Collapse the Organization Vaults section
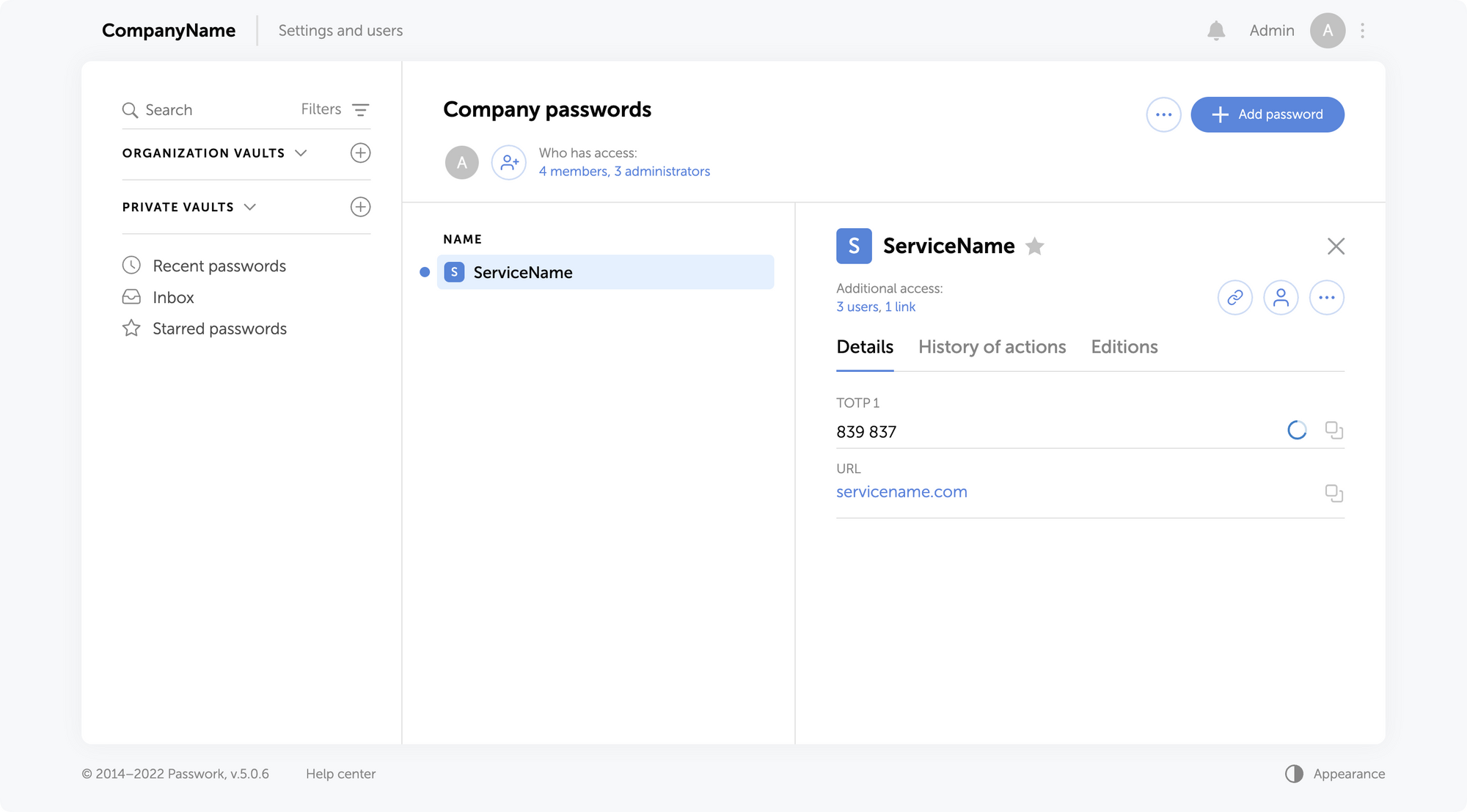This screenshot has height=812, width=1467. pyautogui.click(x=301, y=153)
